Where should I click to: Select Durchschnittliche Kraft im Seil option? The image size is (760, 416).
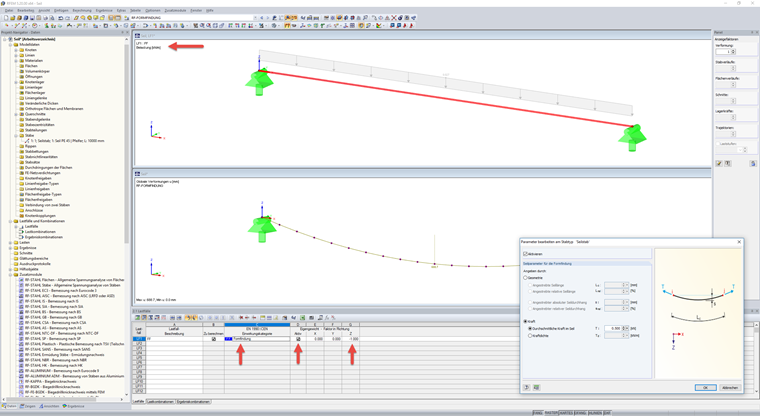(x=530, y=328)
